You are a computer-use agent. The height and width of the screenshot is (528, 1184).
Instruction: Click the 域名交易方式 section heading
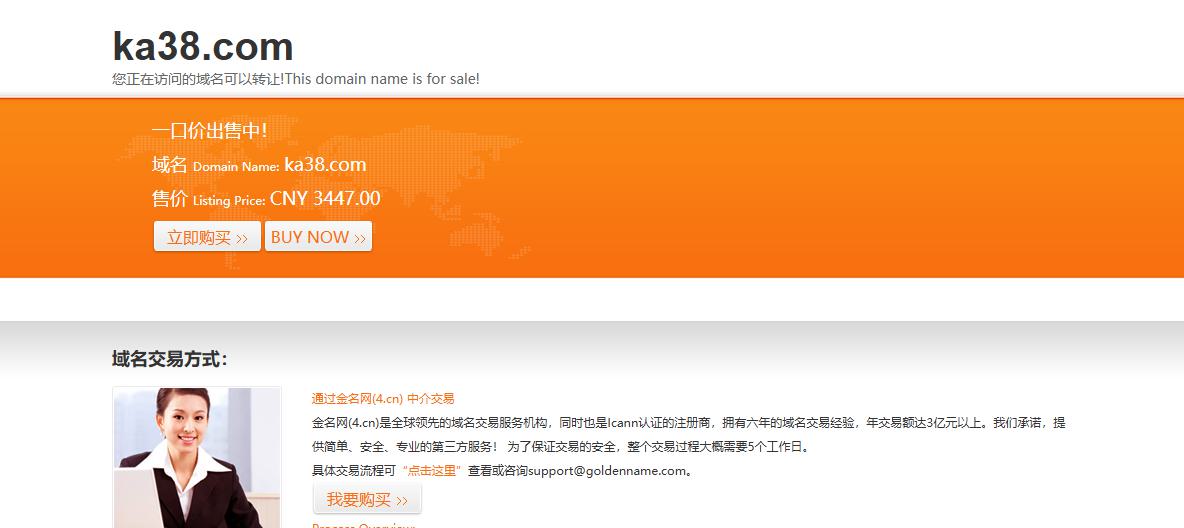pos(170,360)
